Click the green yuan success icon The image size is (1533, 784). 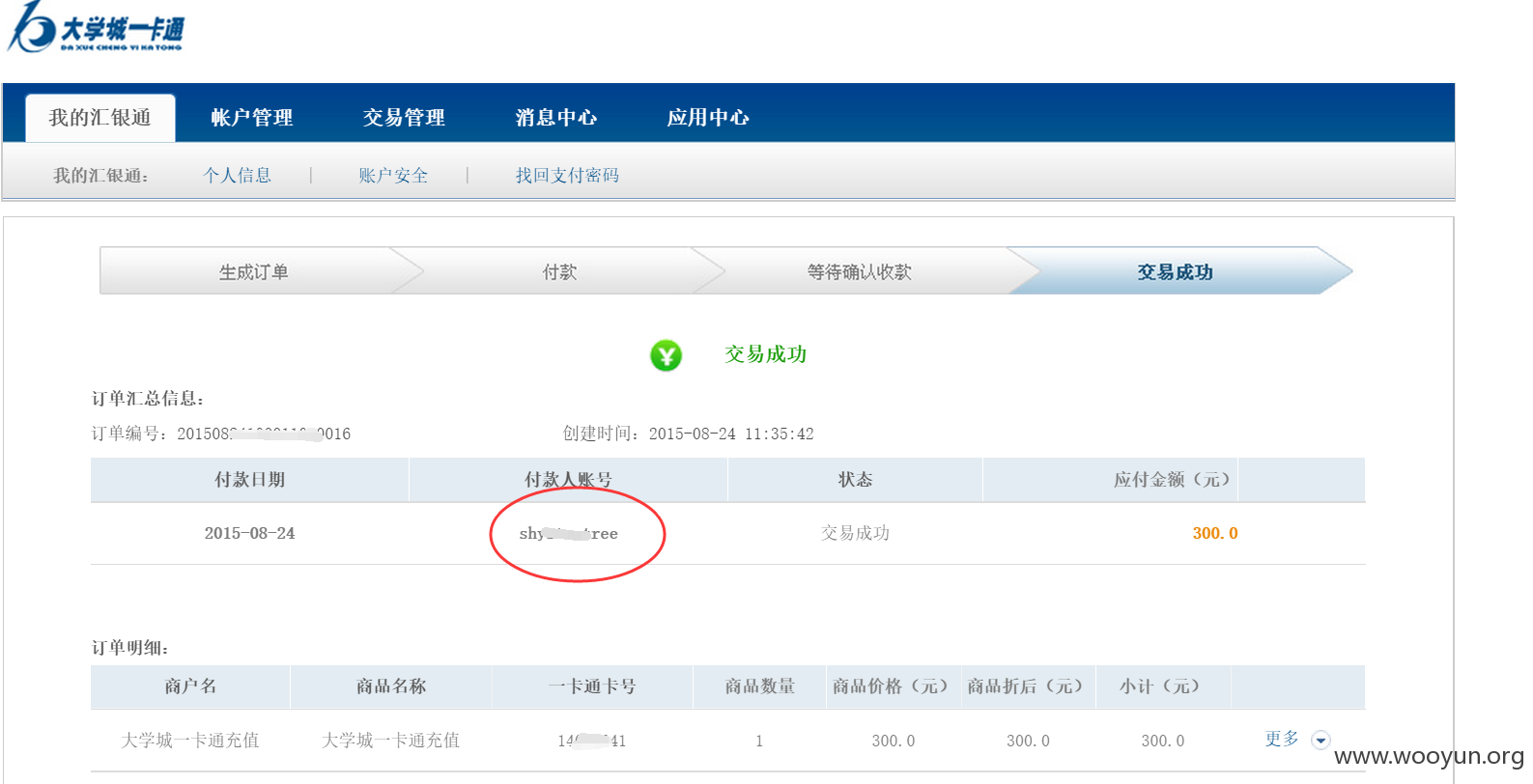tap(666, 355)
